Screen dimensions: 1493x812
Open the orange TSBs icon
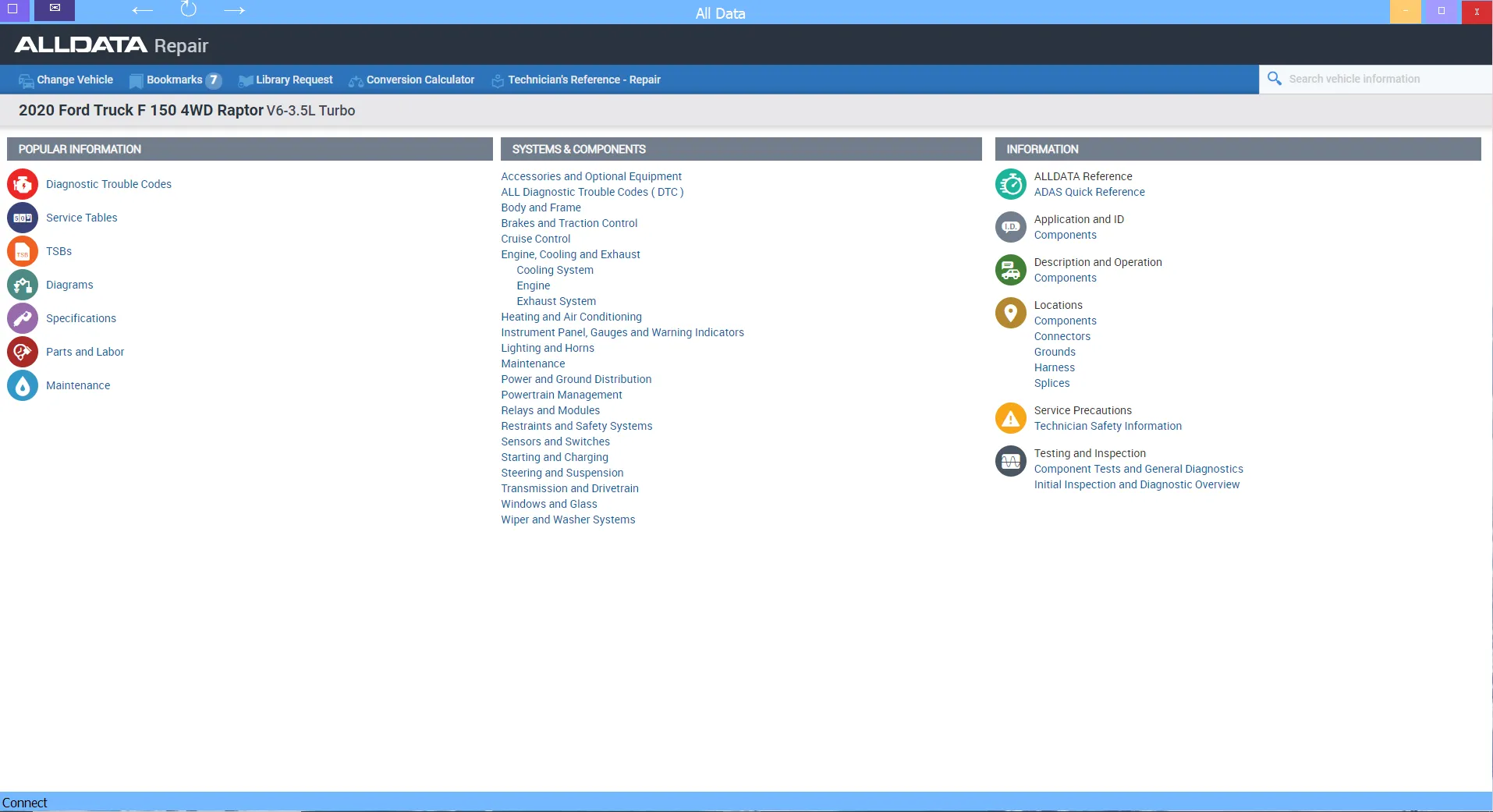(x=23, y=251)
